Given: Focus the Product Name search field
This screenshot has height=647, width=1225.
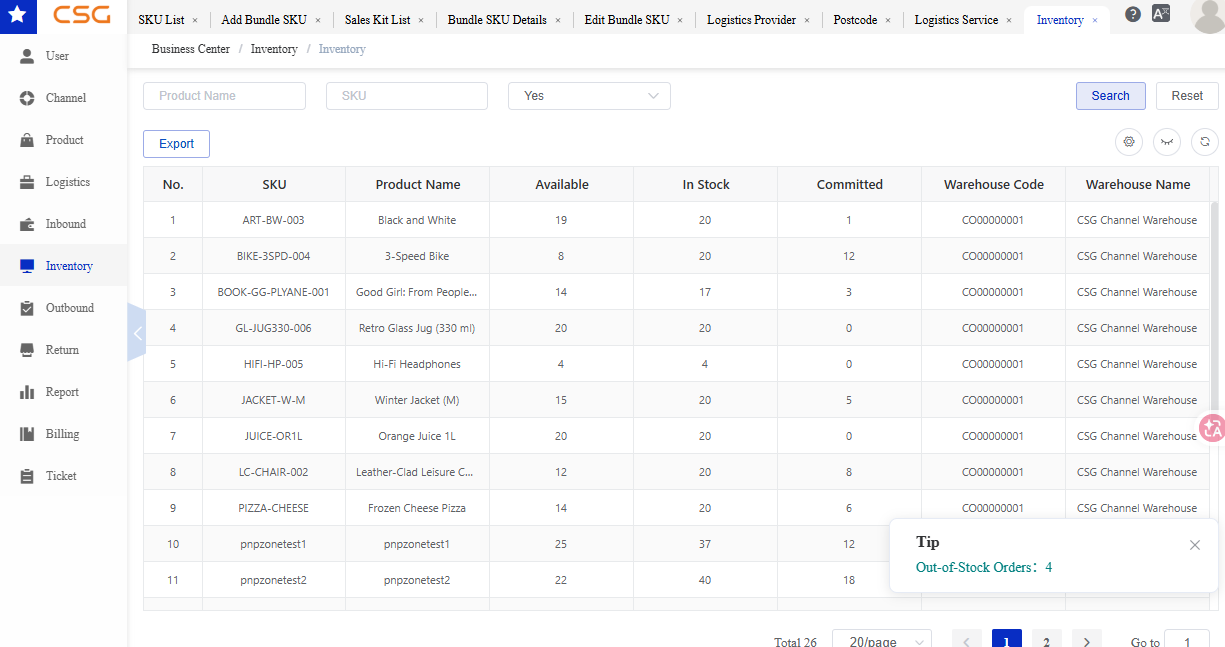Looking at the screenshot, I should [224, 96].
